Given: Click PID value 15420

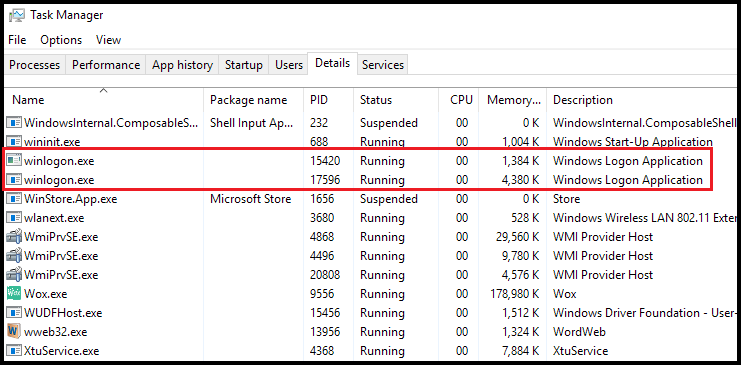Looking at the screenshot, I should pyautogui.click(x=325, y=161).
